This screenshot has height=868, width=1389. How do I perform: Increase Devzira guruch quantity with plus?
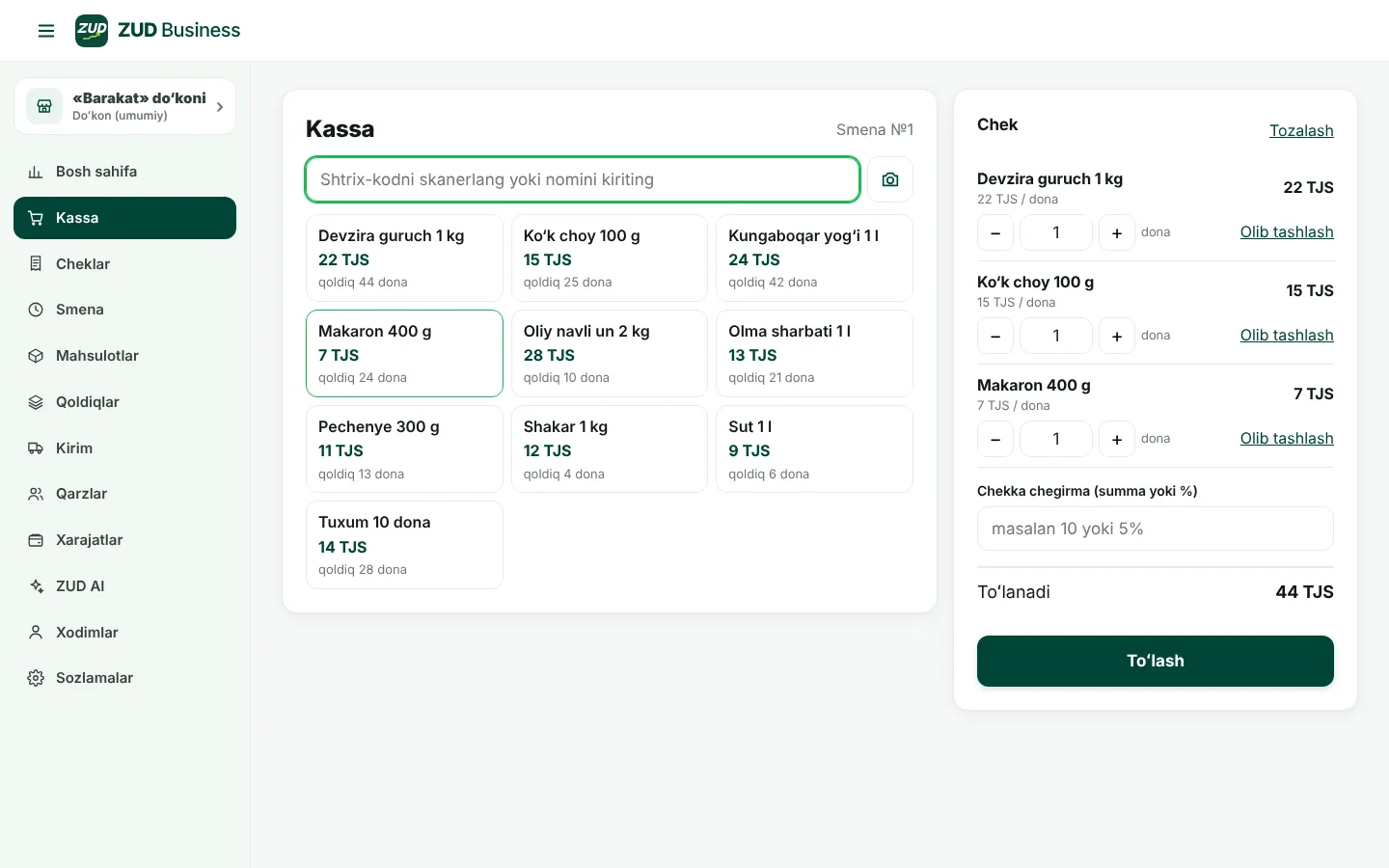pos(1117,232)
